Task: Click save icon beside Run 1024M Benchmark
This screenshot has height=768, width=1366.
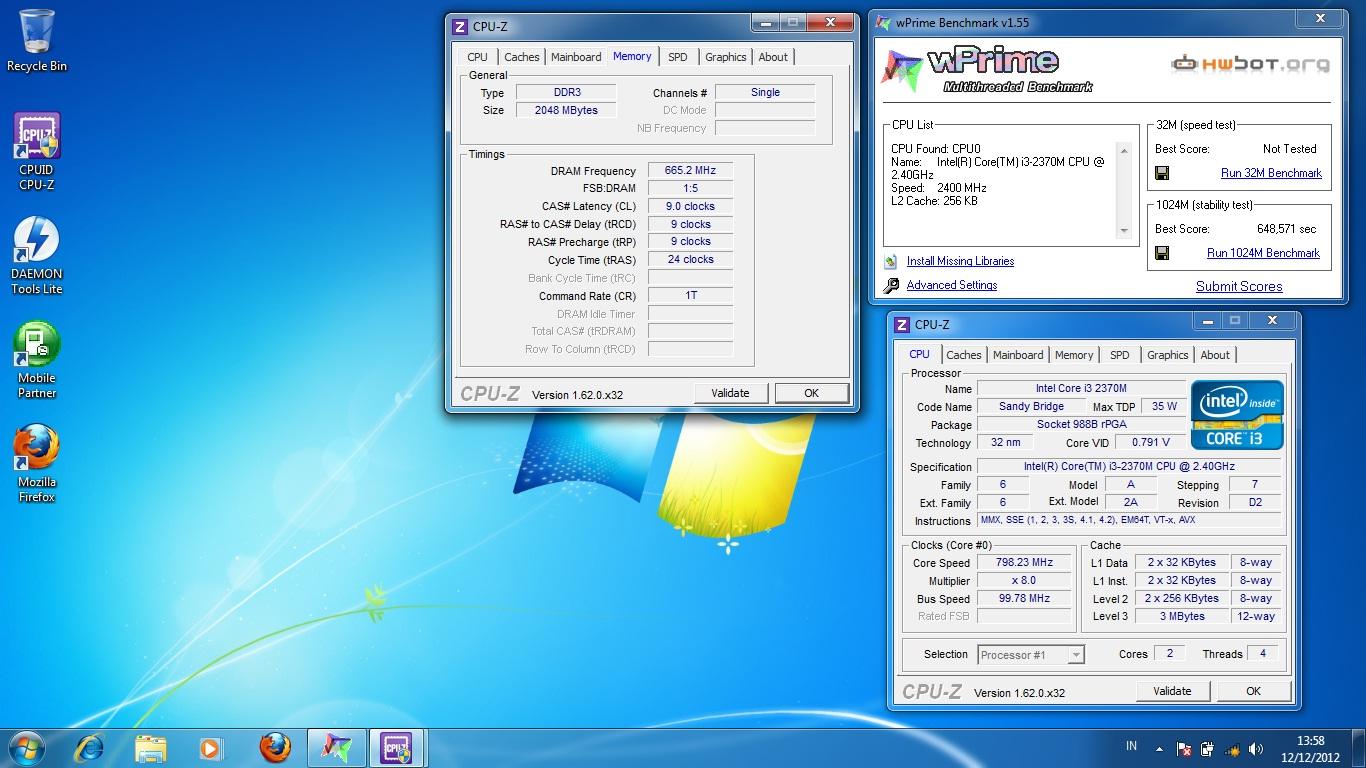Action: [x=1162, y=253]
